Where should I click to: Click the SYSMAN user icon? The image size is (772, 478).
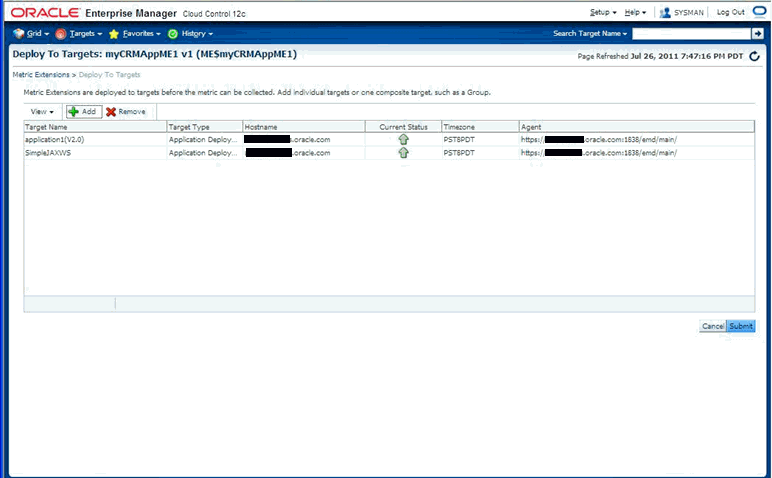point(665,12)
